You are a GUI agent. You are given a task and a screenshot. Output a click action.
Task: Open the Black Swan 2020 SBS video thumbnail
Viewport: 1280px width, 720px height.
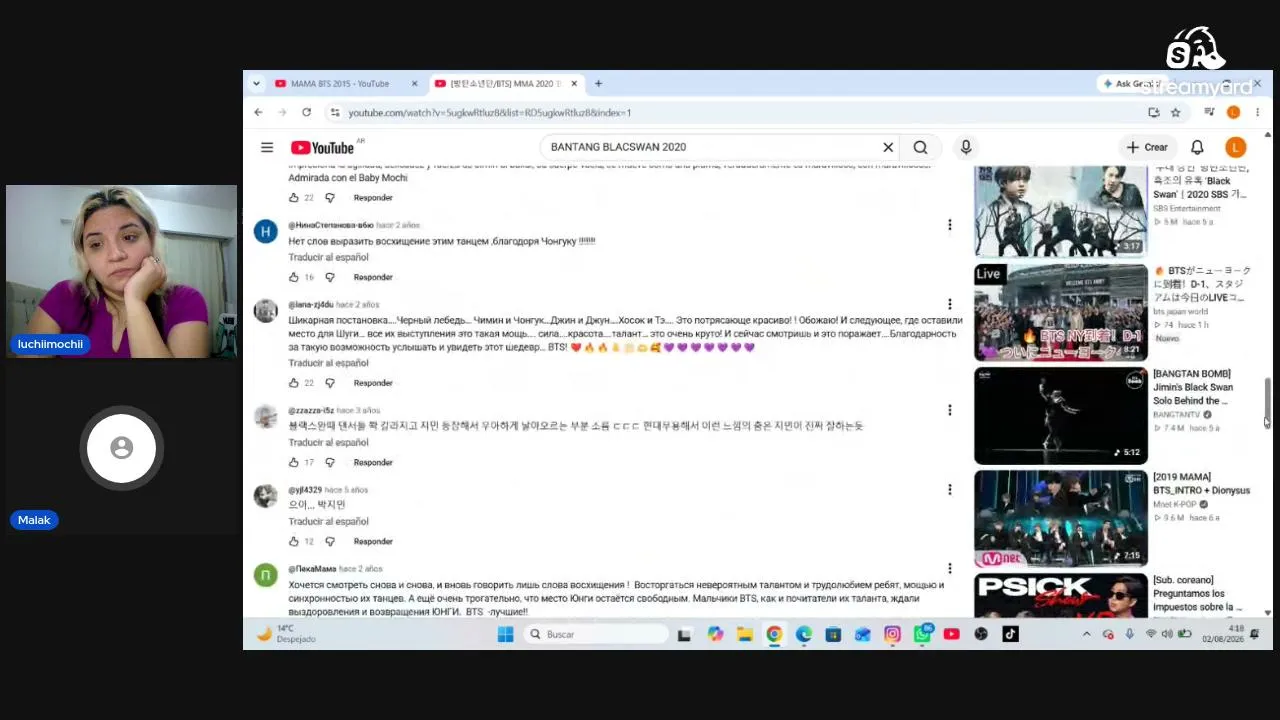[x=1061, y=211]
